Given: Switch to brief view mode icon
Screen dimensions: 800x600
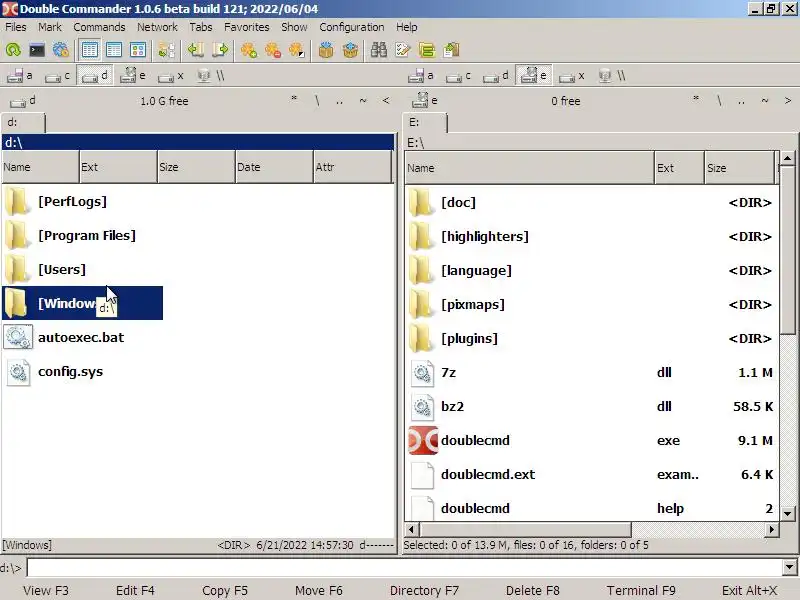Looking at the screenshot, I should click(89, 50).
